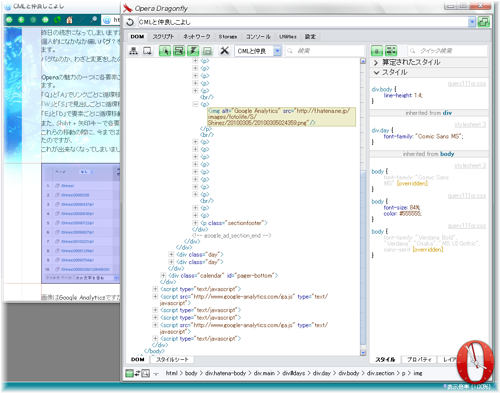Image resolution: width=500 pixels, height=393 pixels.
Task: Click the export DOM snapshot icon
Action: point(147,51)
